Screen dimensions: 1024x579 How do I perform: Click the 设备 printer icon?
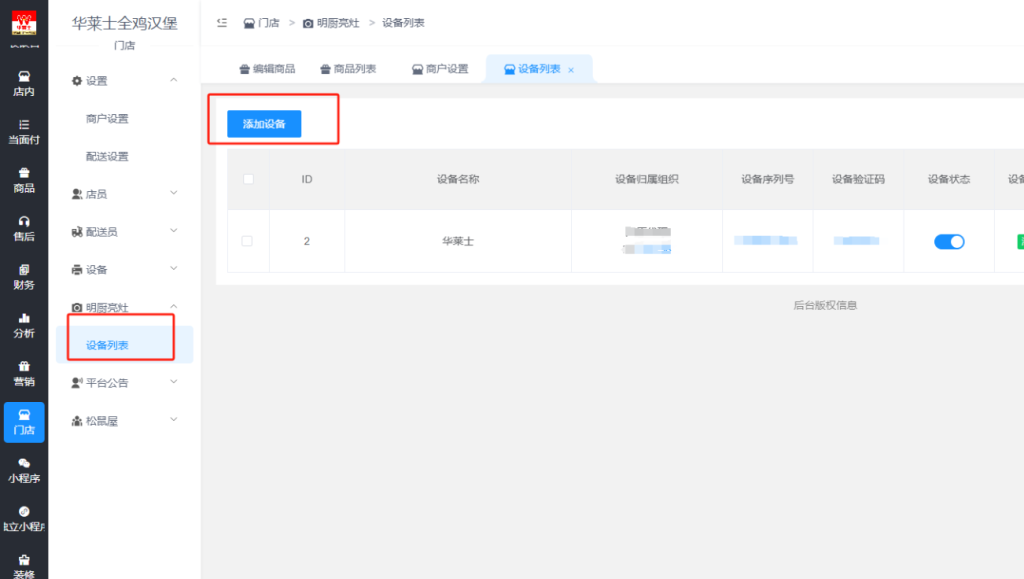pos(76,270)
